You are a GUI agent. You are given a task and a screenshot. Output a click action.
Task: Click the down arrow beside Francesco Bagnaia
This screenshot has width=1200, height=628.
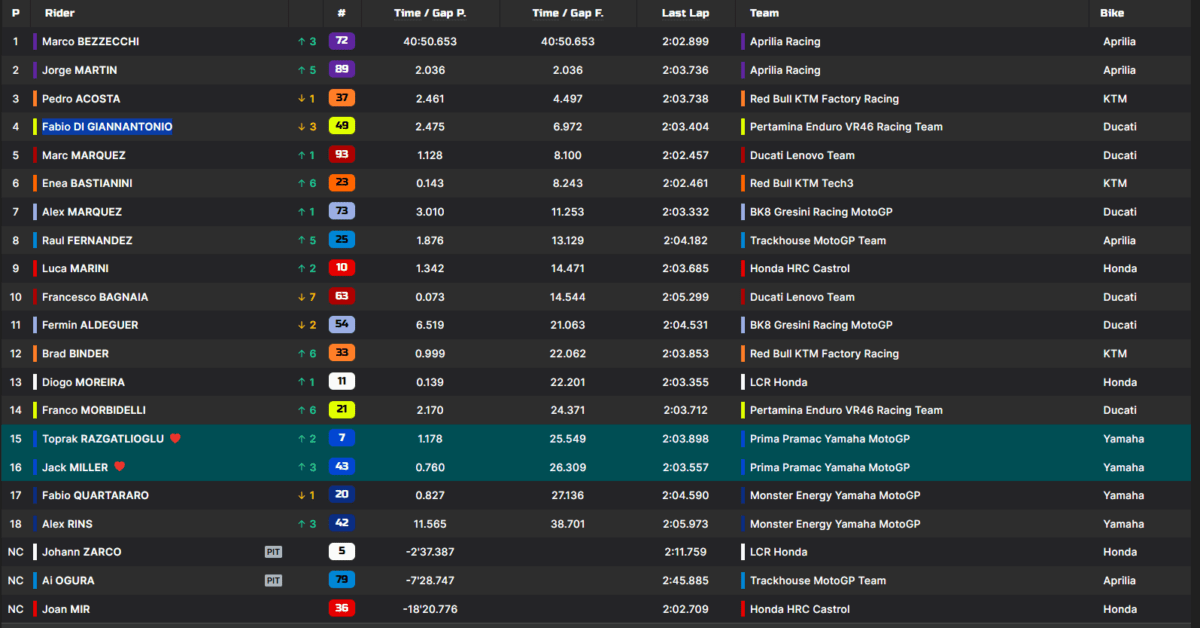301,297
